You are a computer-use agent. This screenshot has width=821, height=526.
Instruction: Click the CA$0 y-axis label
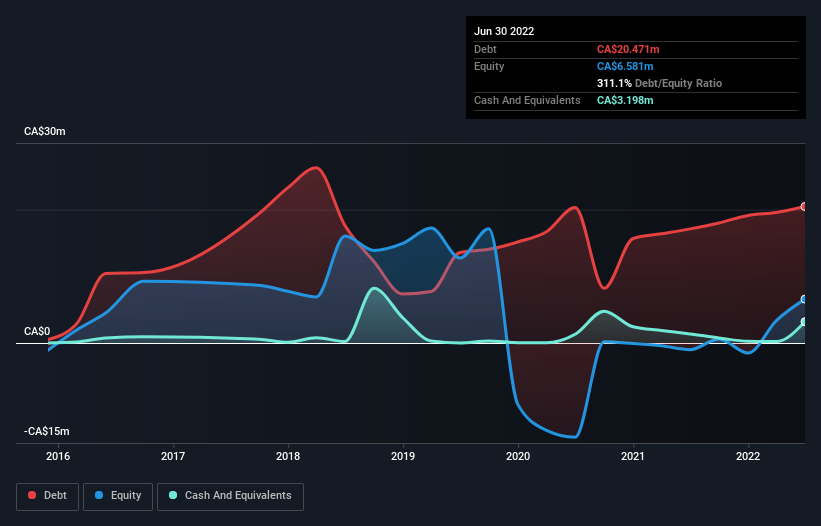[x=37, y=331]
